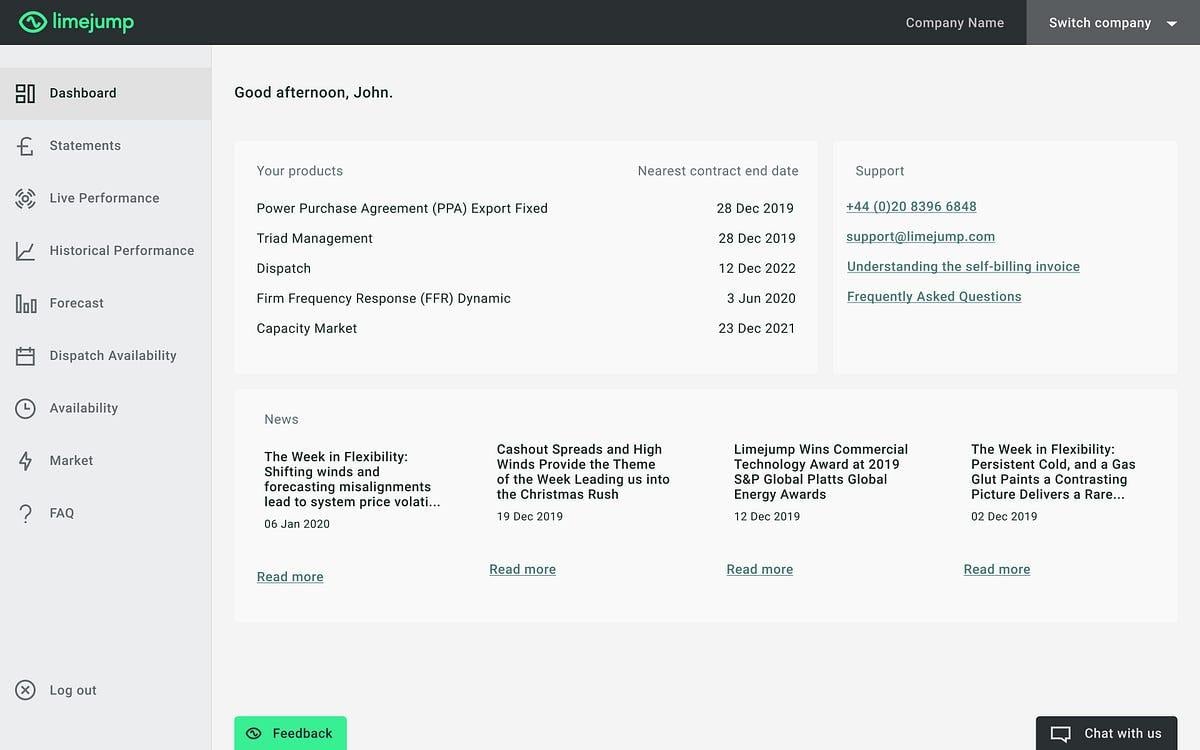Open the Dashboard menu item

pyautogui.click(x=105, y=93)
